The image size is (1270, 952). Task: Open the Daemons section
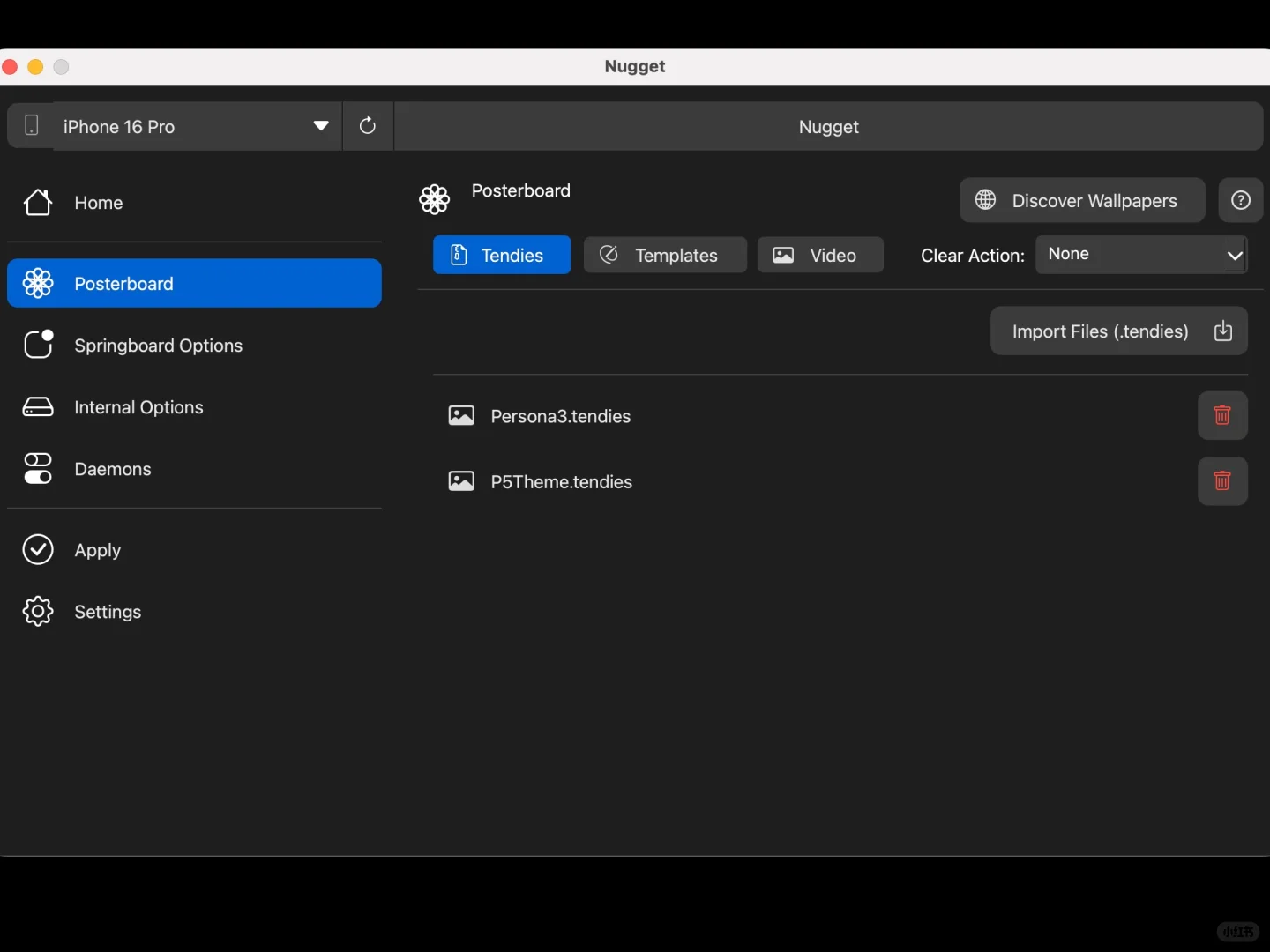[194, 469]
